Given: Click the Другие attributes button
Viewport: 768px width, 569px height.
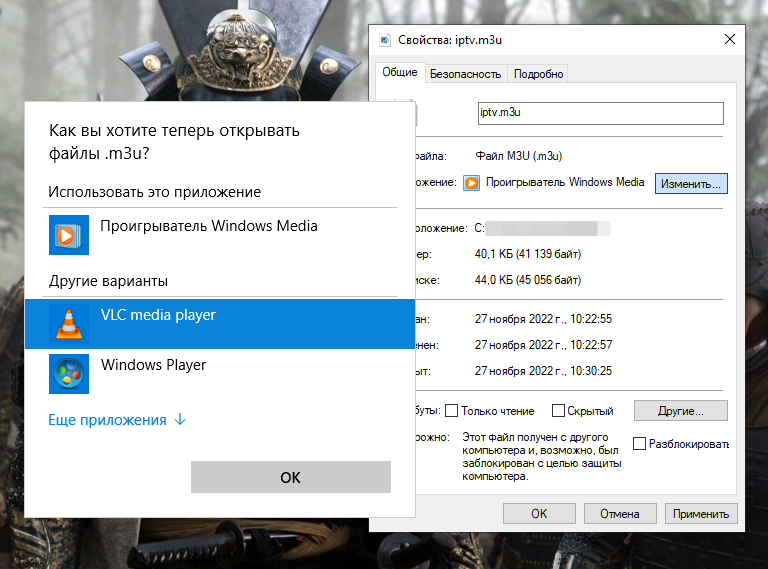Looking at the screenshot, I should point(681,411).
